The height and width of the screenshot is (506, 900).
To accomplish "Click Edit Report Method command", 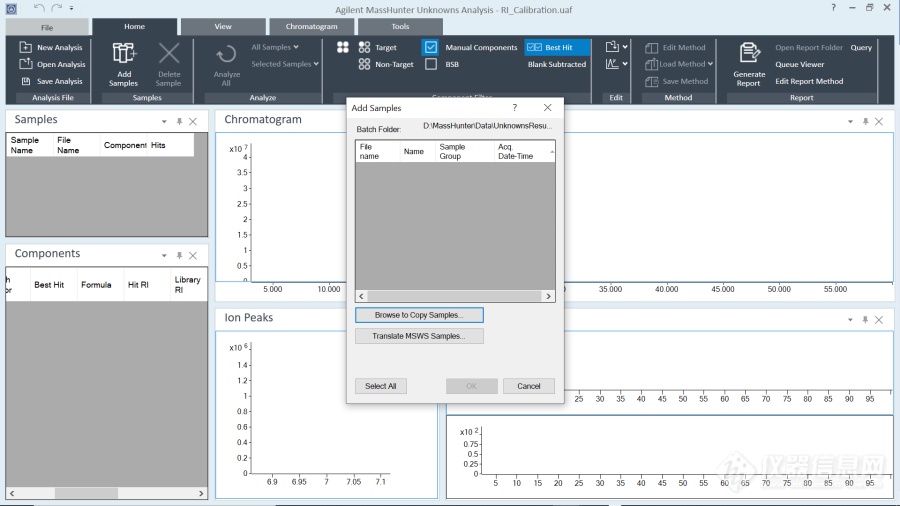I will tap(809, 81).
